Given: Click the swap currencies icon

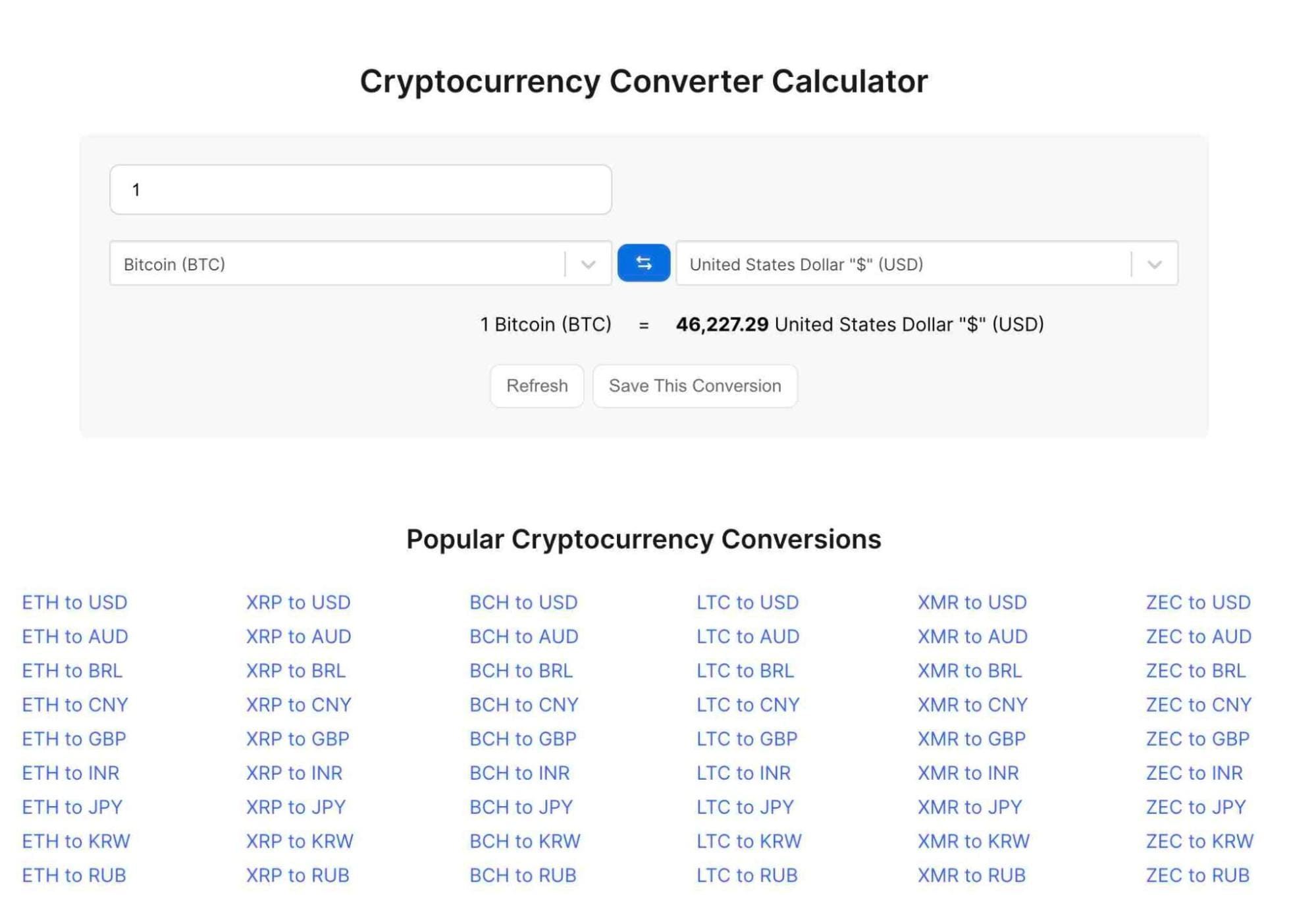Looking at the screenshot, I should (x=644, y=263).
